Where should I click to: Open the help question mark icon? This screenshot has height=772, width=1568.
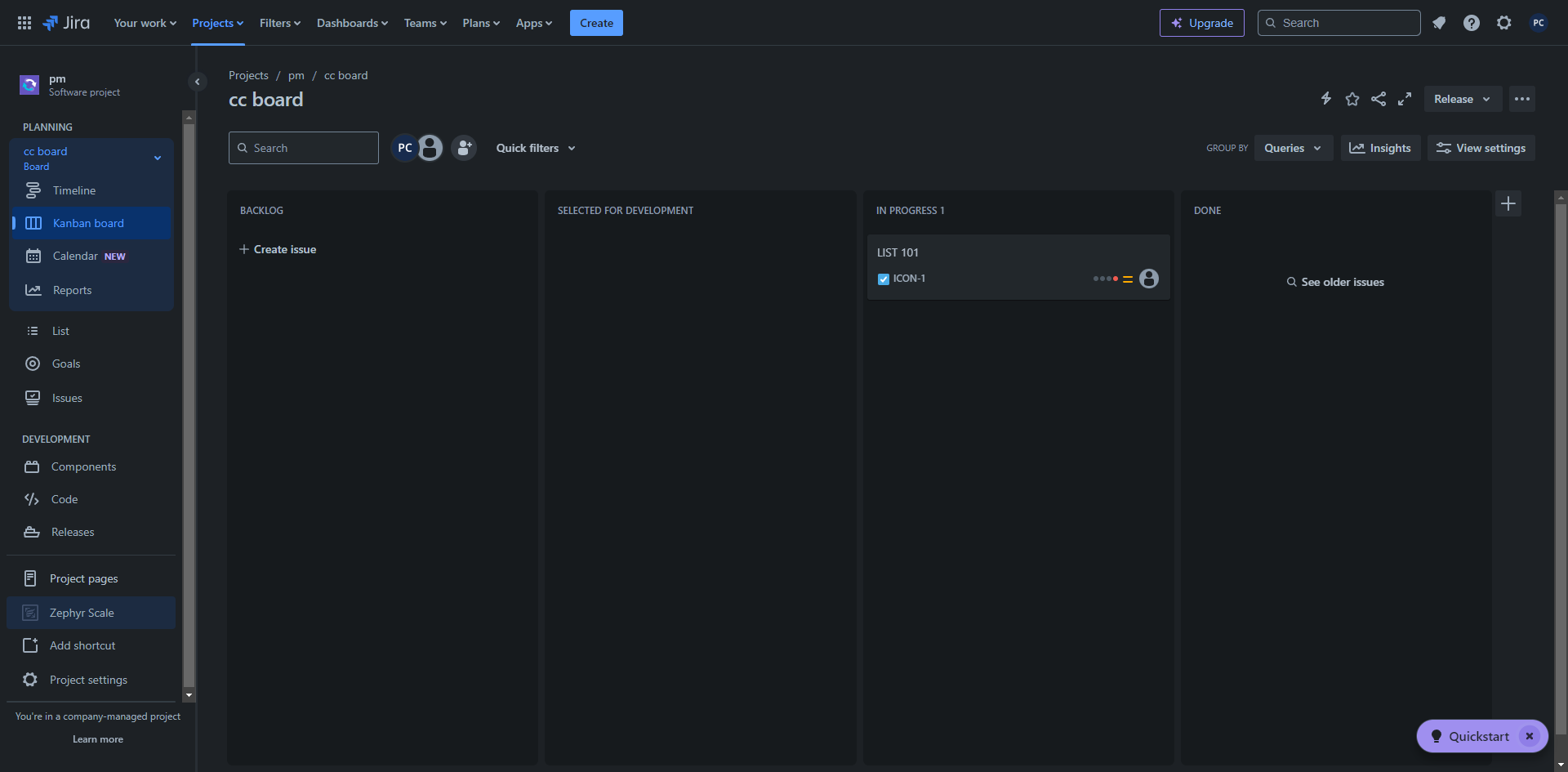[x=1472, y=23]
